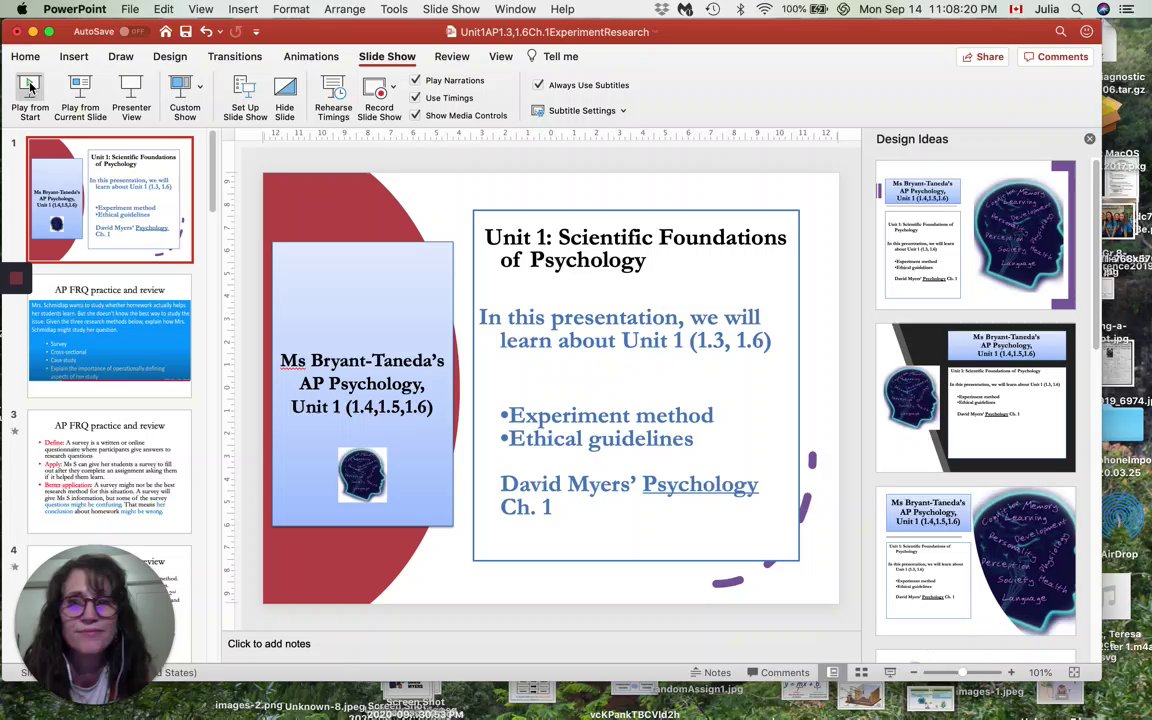Open the Apple menu

coord(21,10)
